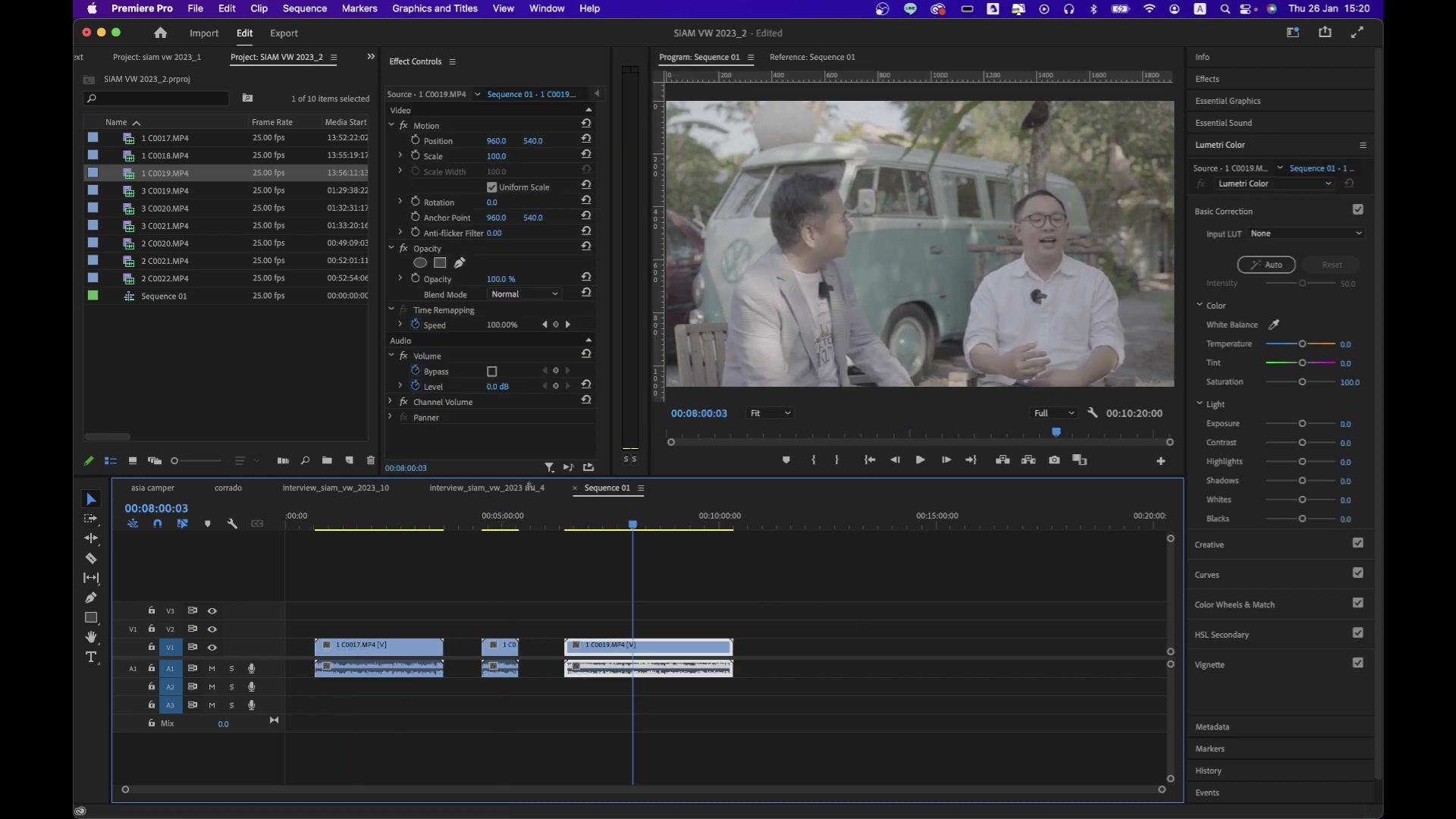1456x819 pixels.
Task: Select the Hand tool
Action: 91,637
